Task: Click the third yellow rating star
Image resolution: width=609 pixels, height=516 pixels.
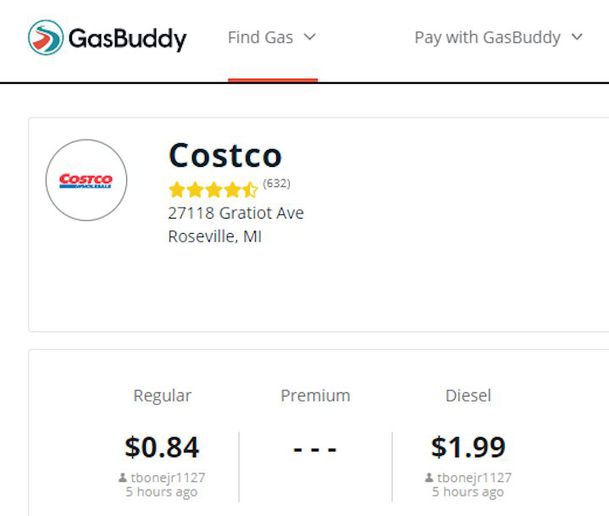Action: point(214,190)
